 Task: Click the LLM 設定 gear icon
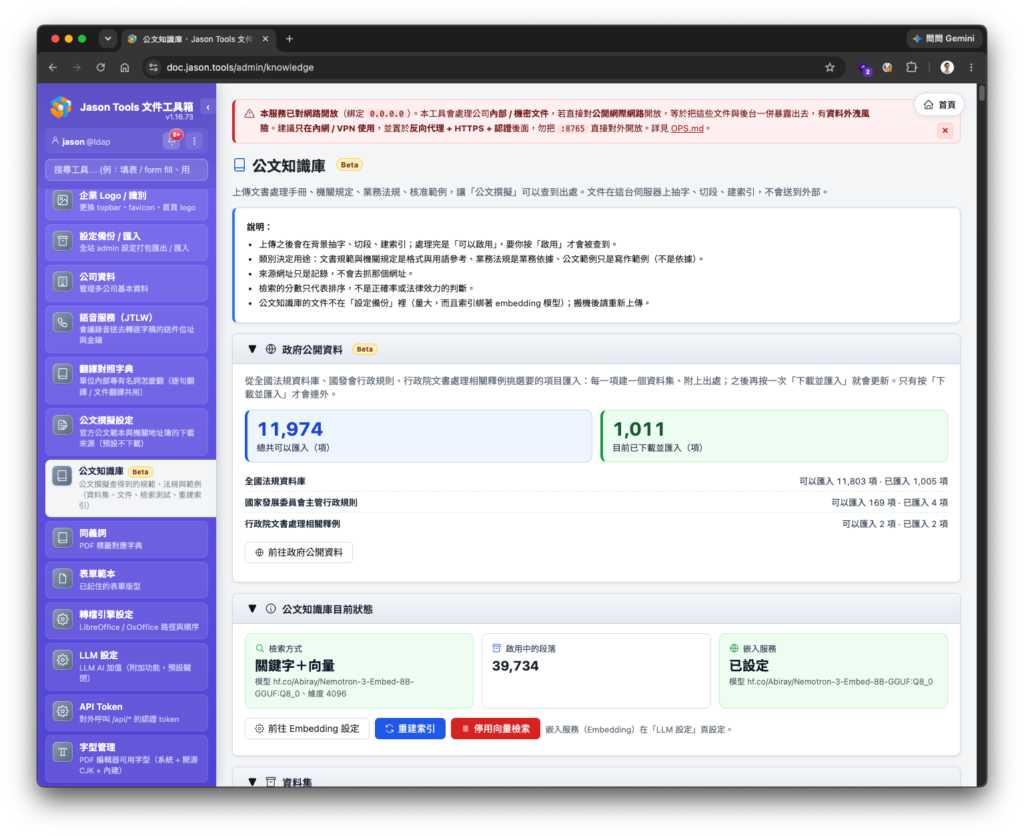(62, 660)
